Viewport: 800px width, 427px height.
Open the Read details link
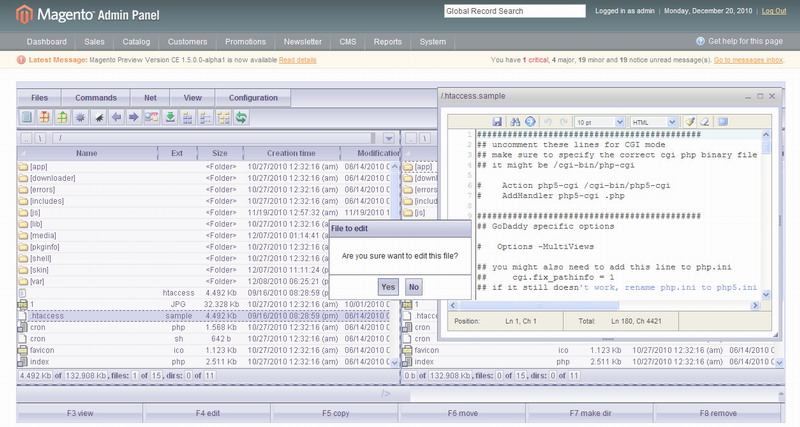(297, 60)
